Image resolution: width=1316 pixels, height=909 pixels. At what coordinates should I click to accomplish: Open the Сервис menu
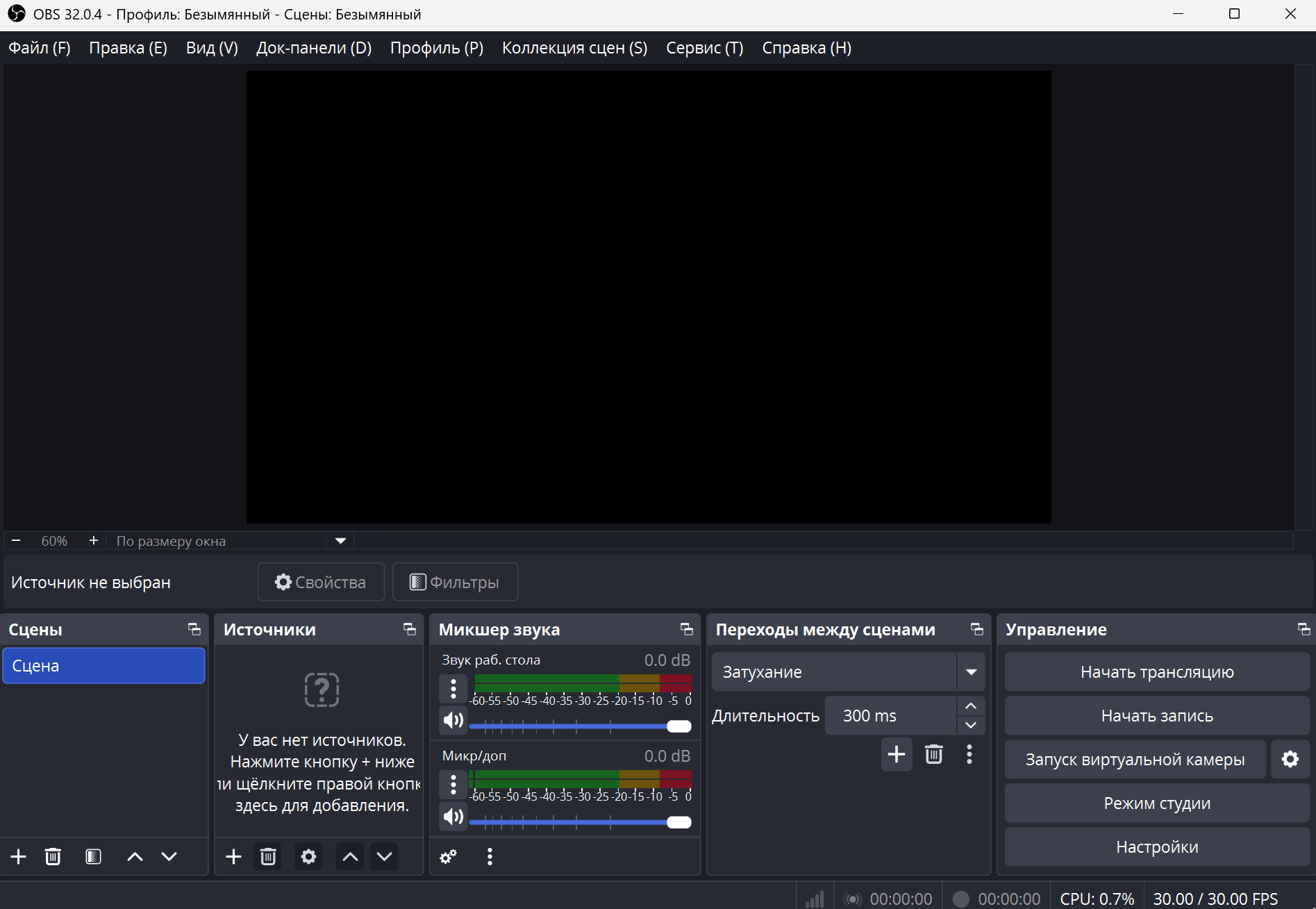tap(703, 47)
